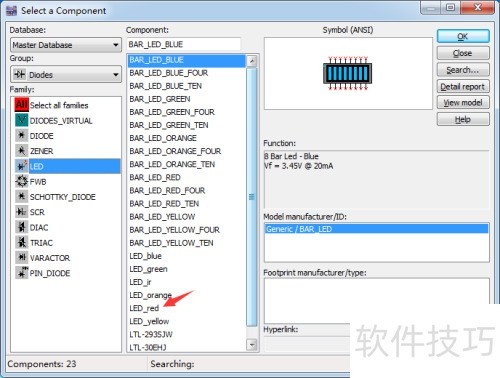Screen dimensions: 500x378
Task: Select LED_orange component
Action: point(151,295)
